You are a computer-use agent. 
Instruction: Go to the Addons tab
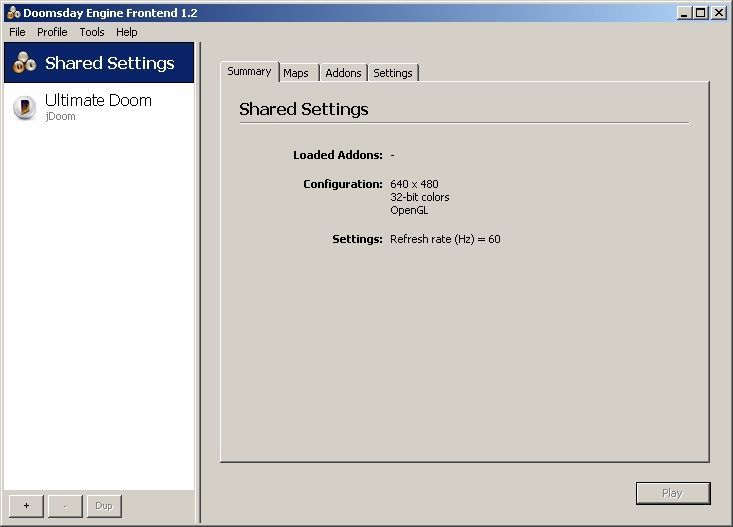coord(343,73)
